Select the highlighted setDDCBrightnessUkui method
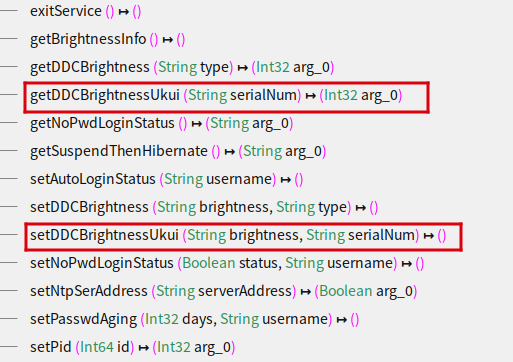The width and height of the screenshot is (513, 362). [x=238, y=235]
